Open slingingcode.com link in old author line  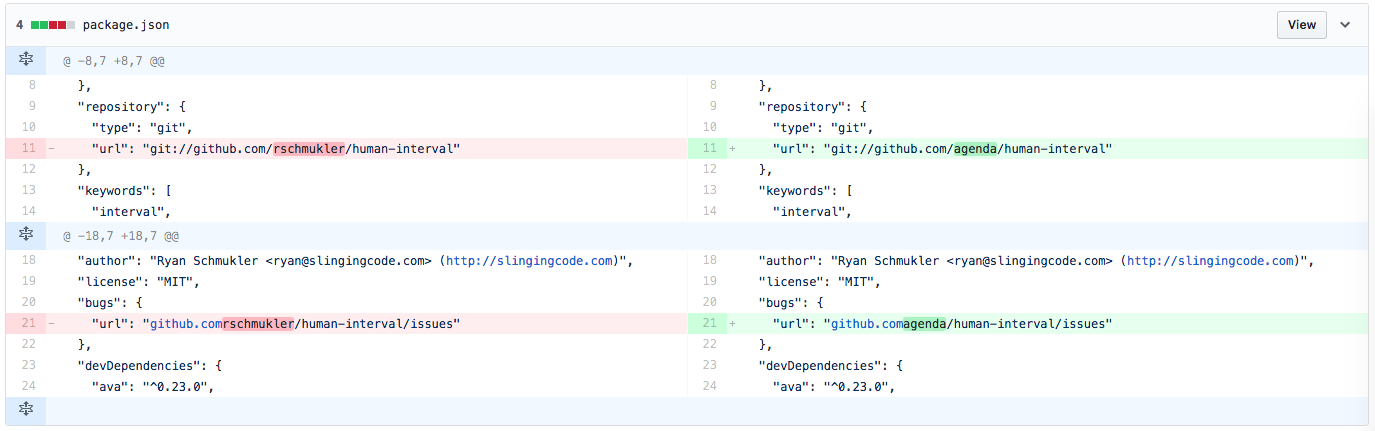(529, 261)
